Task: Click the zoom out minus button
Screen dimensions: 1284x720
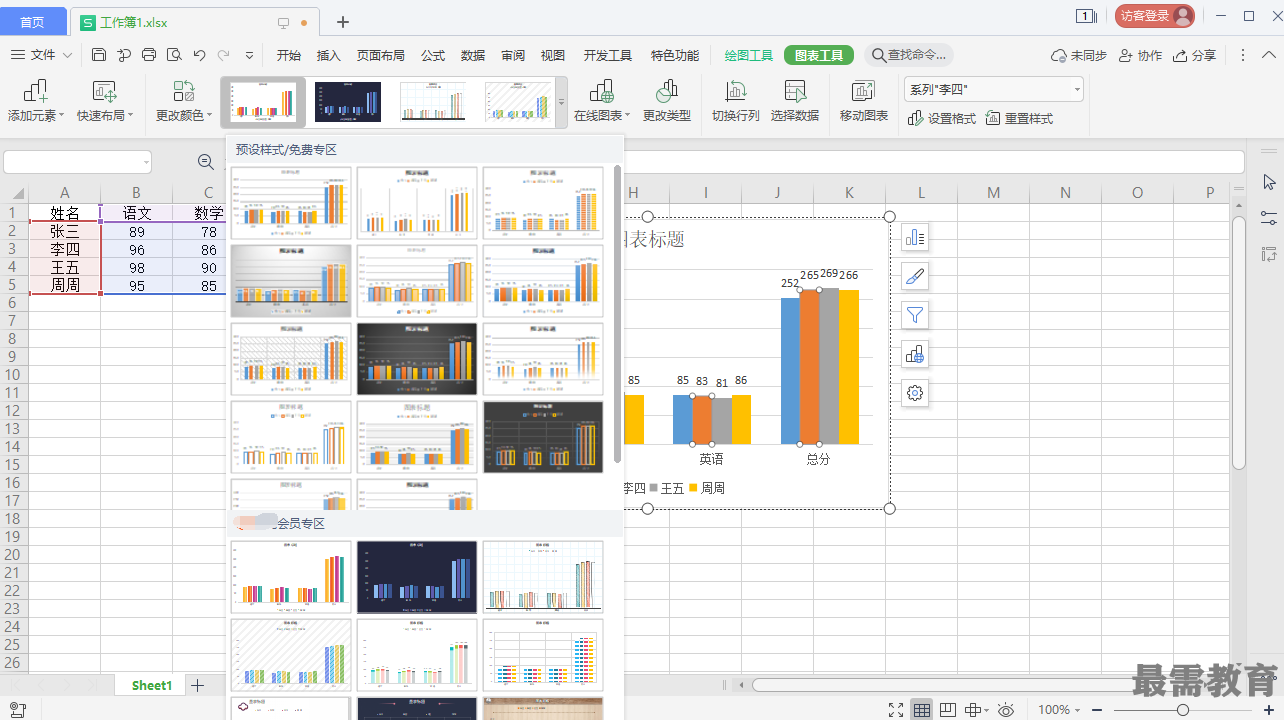Action: point(1097,710)
